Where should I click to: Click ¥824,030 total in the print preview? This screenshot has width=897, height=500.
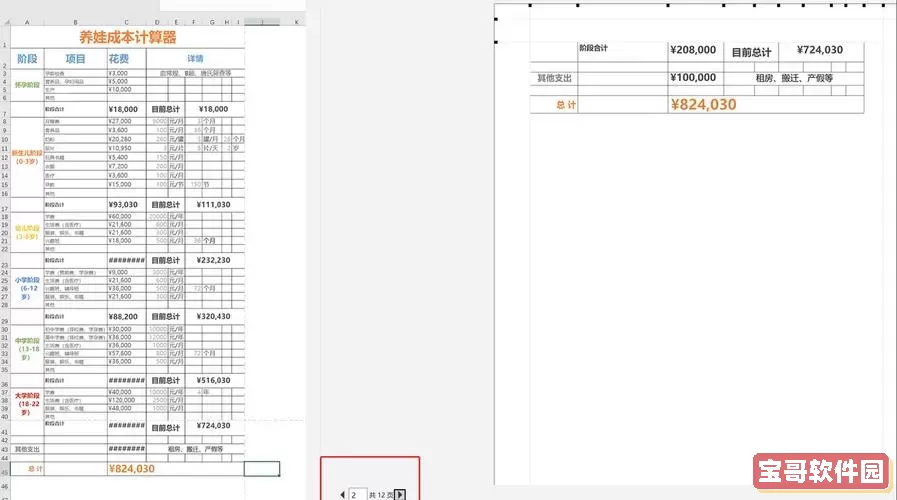pyautogui.click(x=704, y=105)
